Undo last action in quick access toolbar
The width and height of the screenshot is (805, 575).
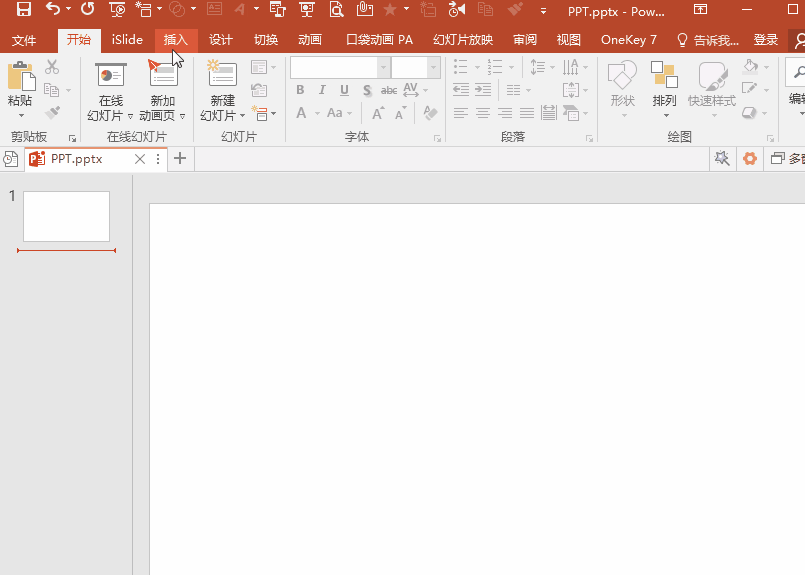tap(52, 9)
